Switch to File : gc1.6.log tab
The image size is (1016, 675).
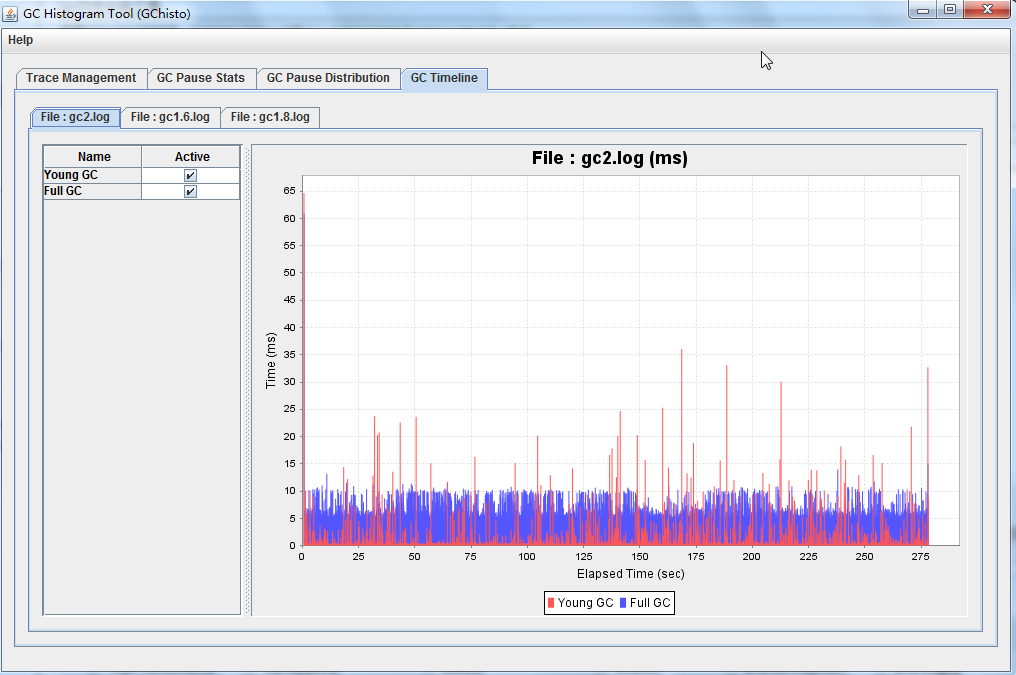tap(170, 117)
